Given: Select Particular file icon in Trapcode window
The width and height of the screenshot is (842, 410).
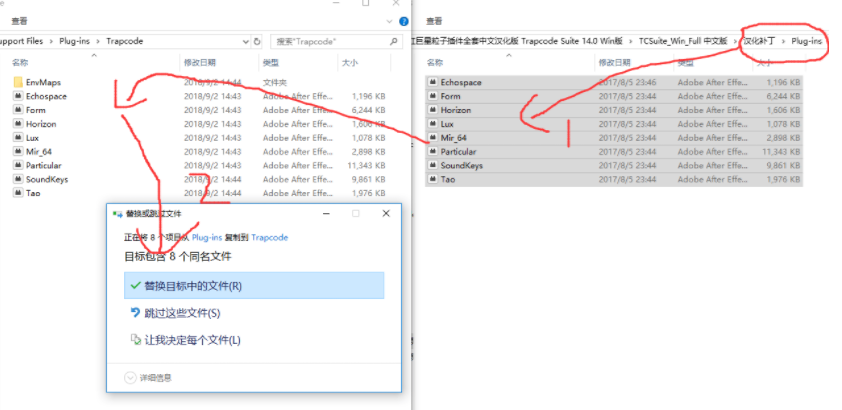Looking at the screenshot, I should (18, 165).
